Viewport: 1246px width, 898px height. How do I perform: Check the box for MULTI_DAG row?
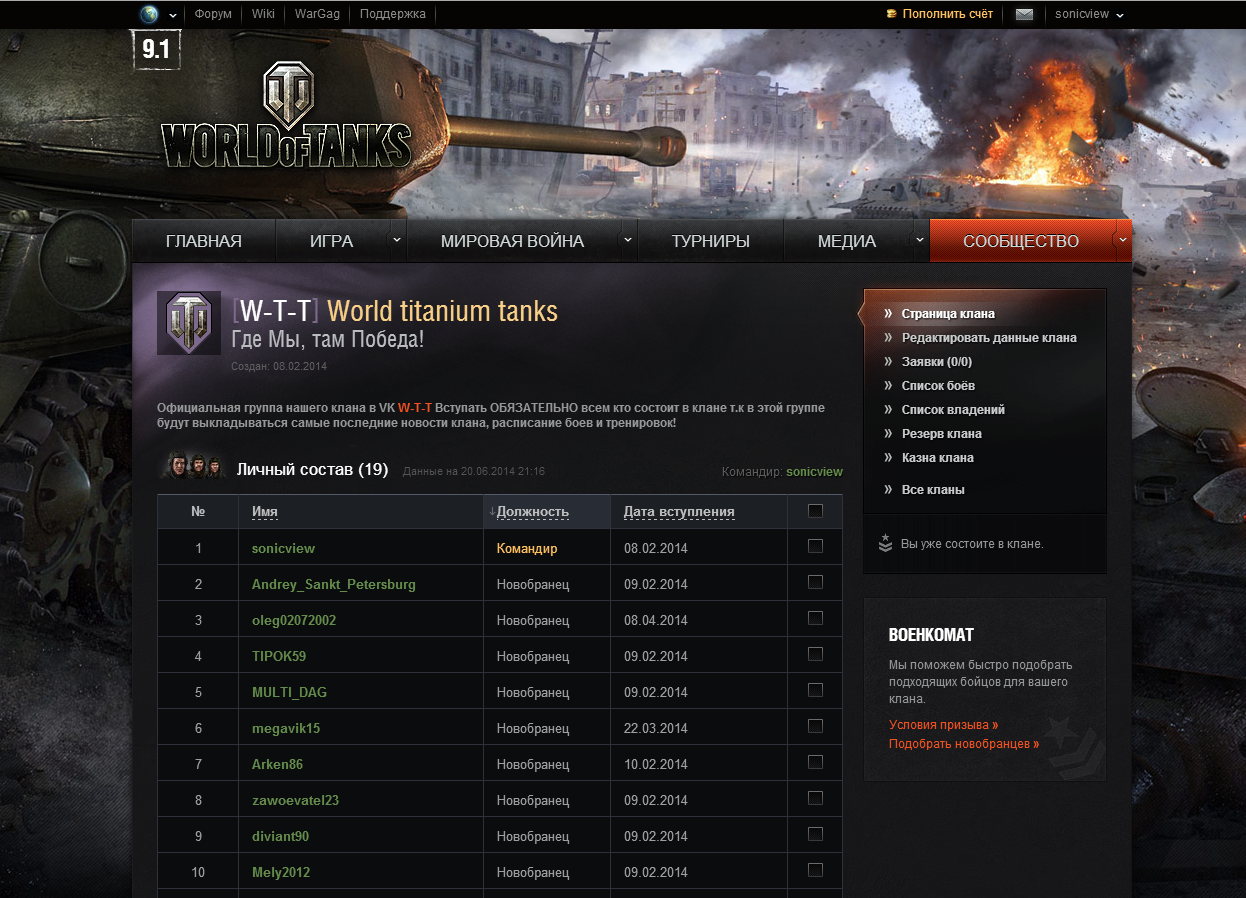[x=815, y=690]
